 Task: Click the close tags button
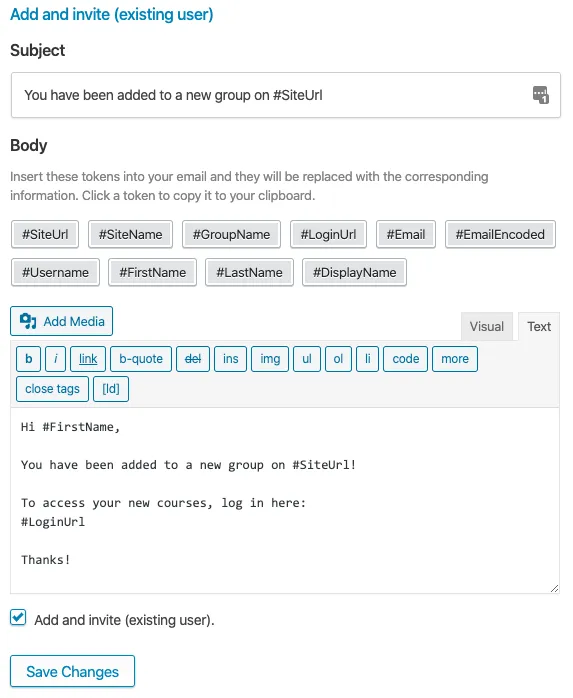pos(53,389)
